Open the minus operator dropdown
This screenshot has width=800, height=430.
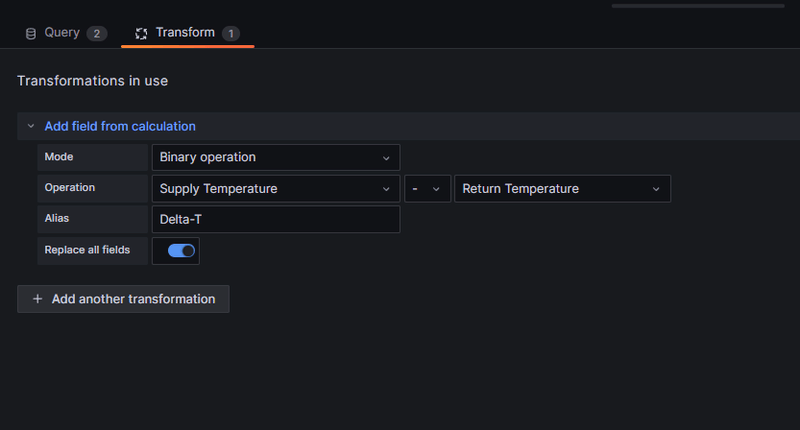427,189
